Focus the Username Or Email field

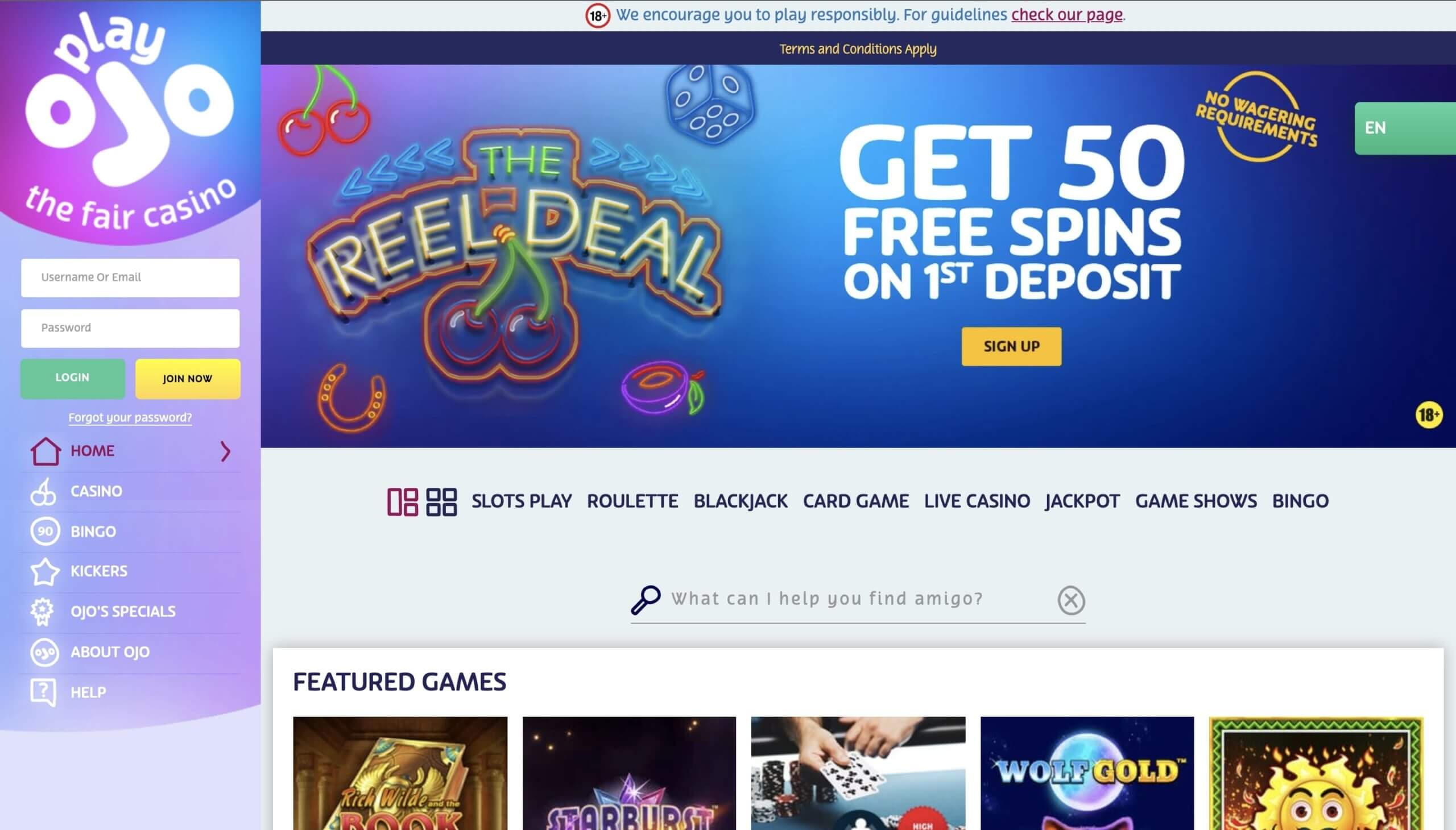[130, 277]
